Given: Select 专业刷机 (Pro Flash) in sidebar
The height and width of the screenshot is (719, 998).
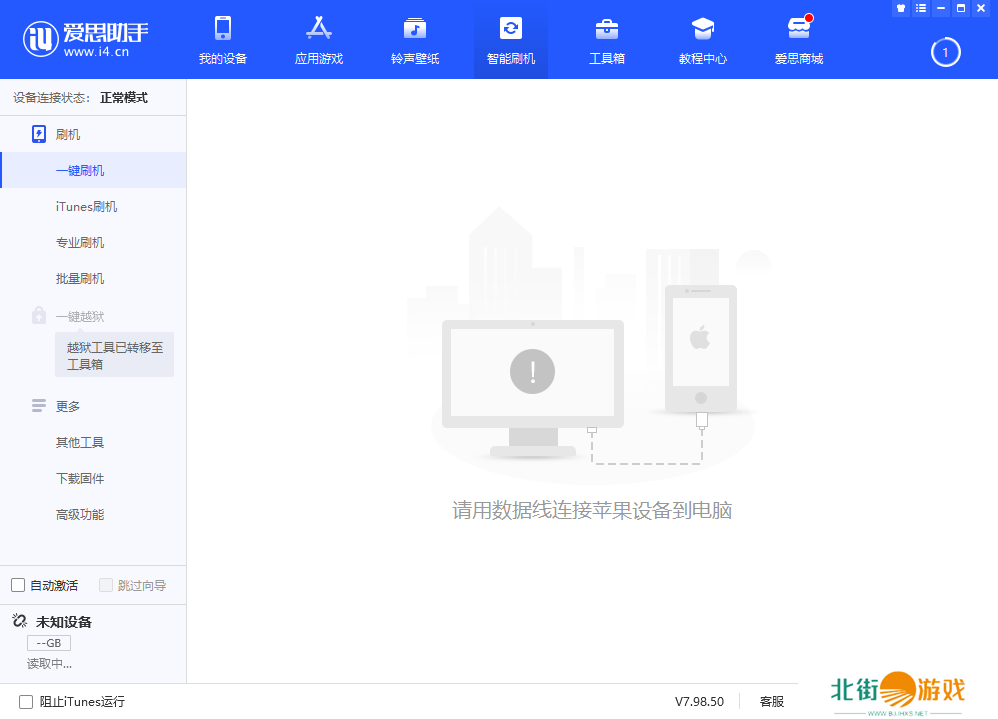Looking at the screenshot, I should pos(80,242).
